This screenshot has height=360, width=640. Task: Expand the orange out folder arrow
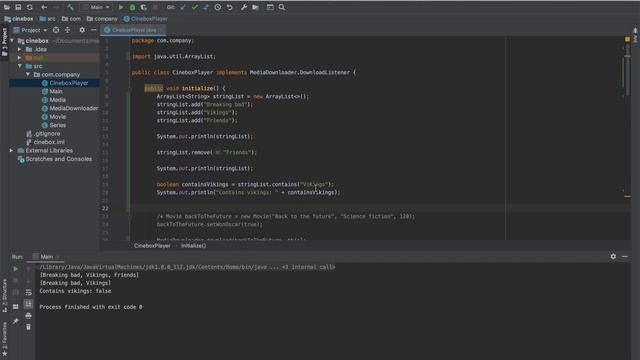(x=19, y=58)
